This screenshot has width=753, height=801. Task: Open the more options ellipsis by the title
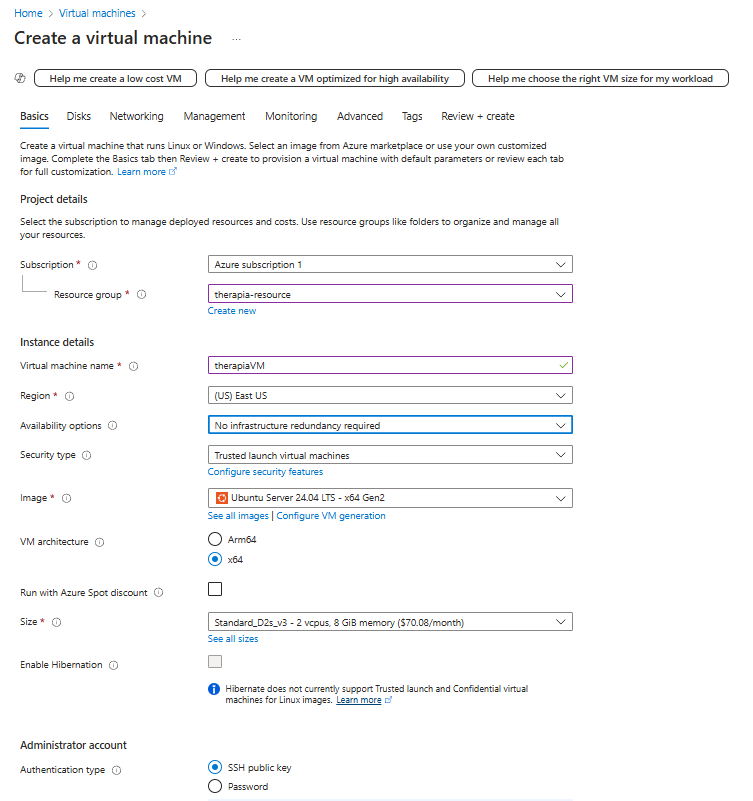tap(236, 39)
